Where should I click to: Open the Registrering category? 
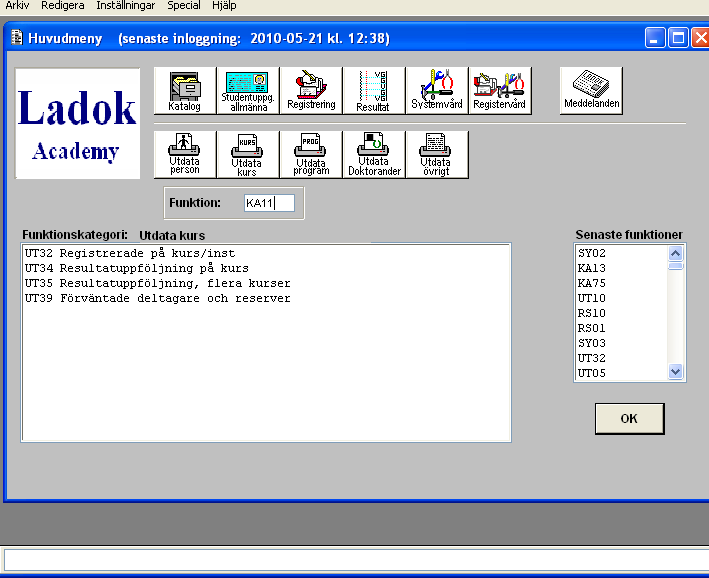pyautogui.click(x=311, y=91)
